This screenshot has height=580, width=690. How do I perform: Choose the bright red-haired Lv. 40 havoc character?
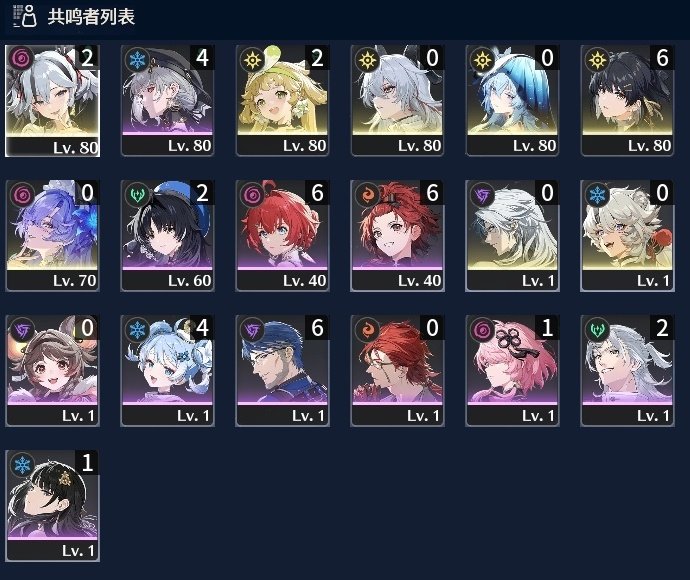click(x=283, y=235)
